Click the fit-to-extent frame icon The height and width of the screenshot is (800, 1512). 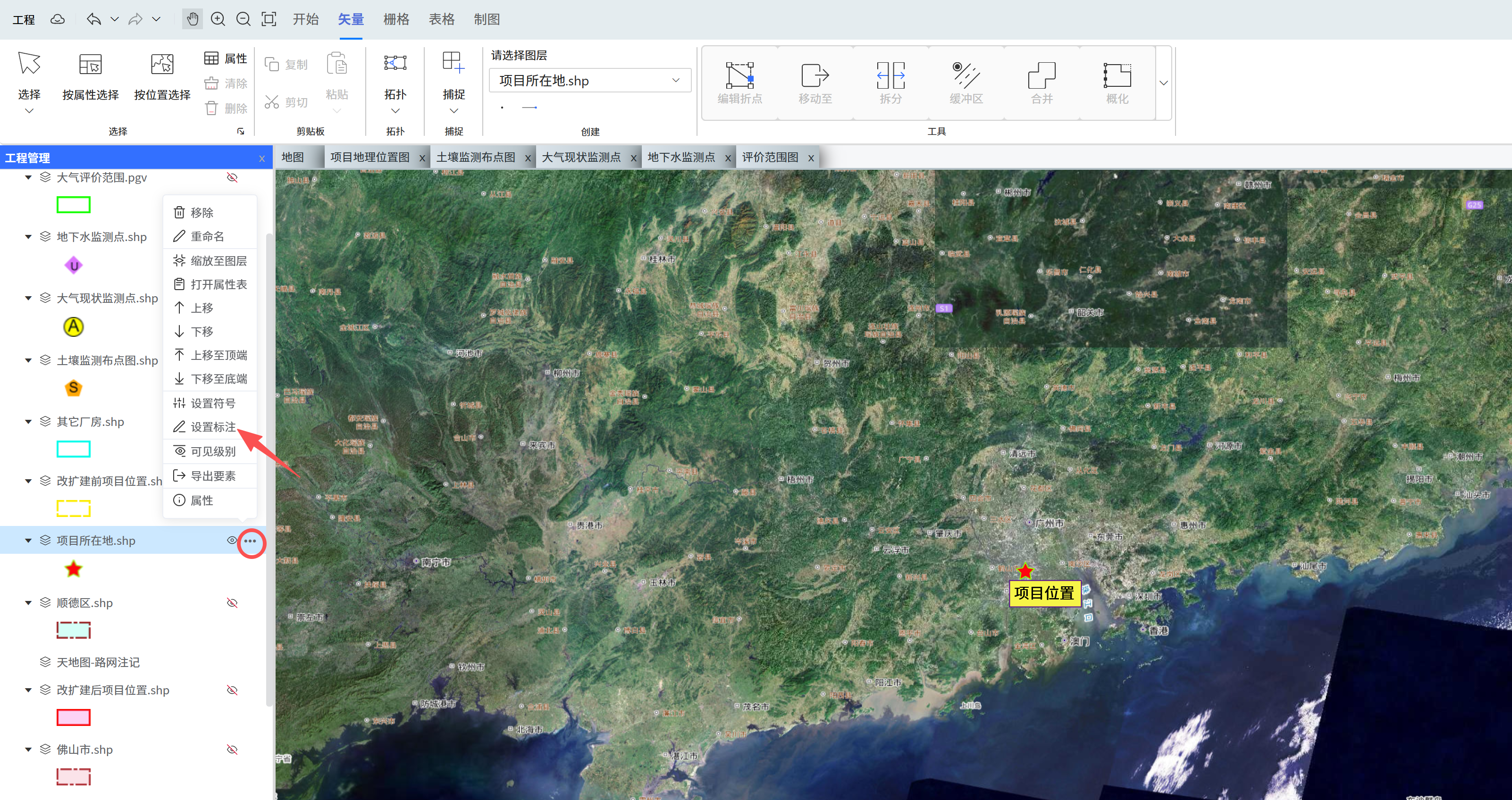269,19
